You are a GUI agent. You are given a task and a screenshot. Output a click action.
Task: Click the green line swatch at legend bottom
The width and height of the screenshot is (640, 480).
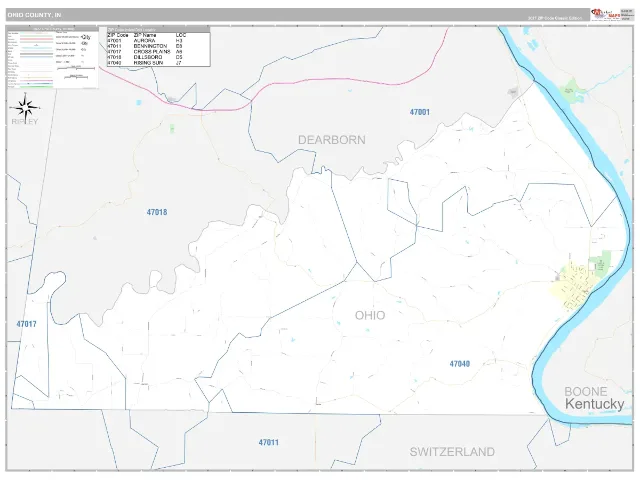pyautogui.click(x=37, y=87)
